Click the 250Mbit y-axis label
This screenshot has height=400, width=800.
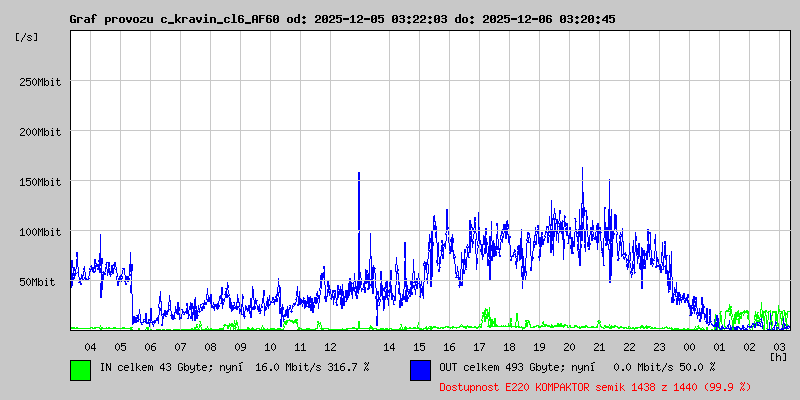coord(40,82)
